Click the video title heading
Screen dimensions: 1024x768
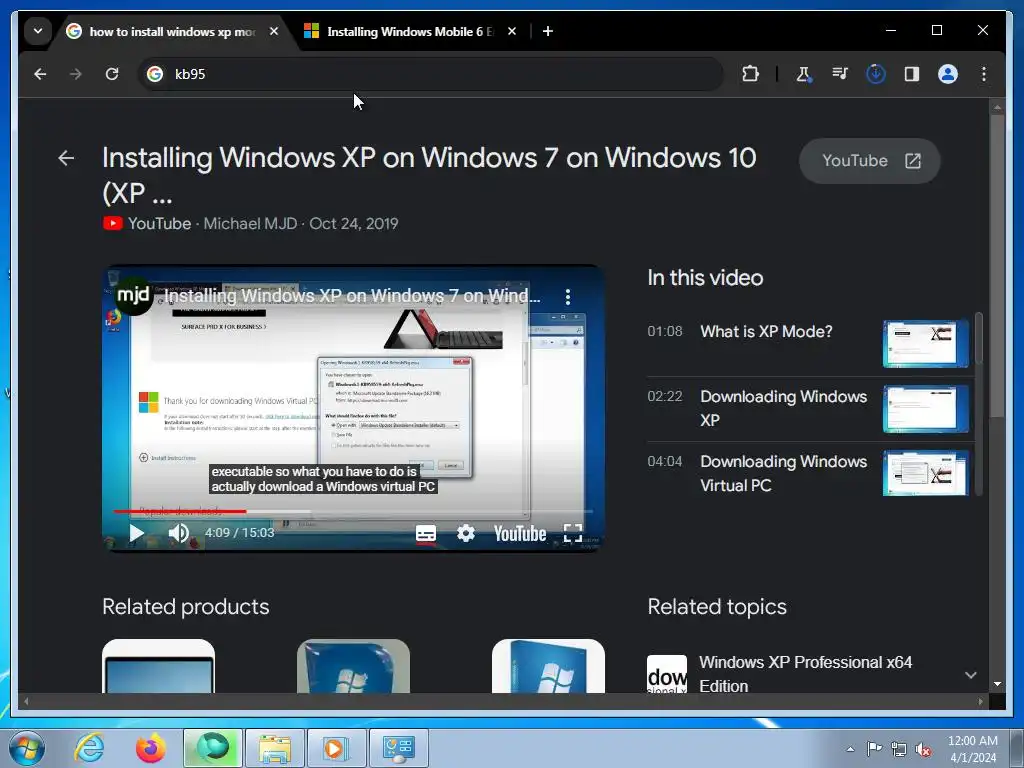click(429, 175)
